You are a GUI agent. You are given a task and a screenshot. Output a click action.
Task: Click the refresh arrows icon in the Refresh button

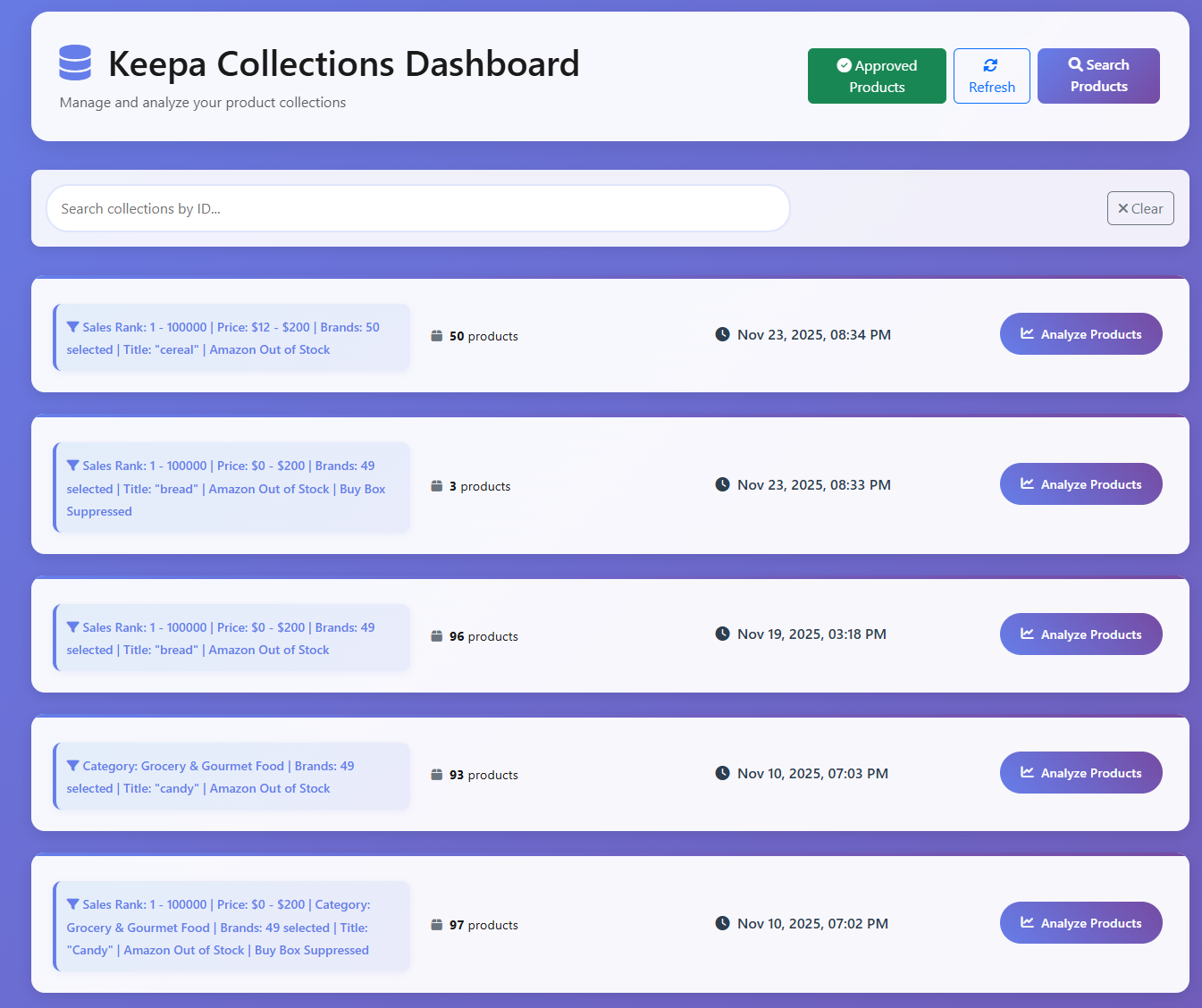coord(991,65)
